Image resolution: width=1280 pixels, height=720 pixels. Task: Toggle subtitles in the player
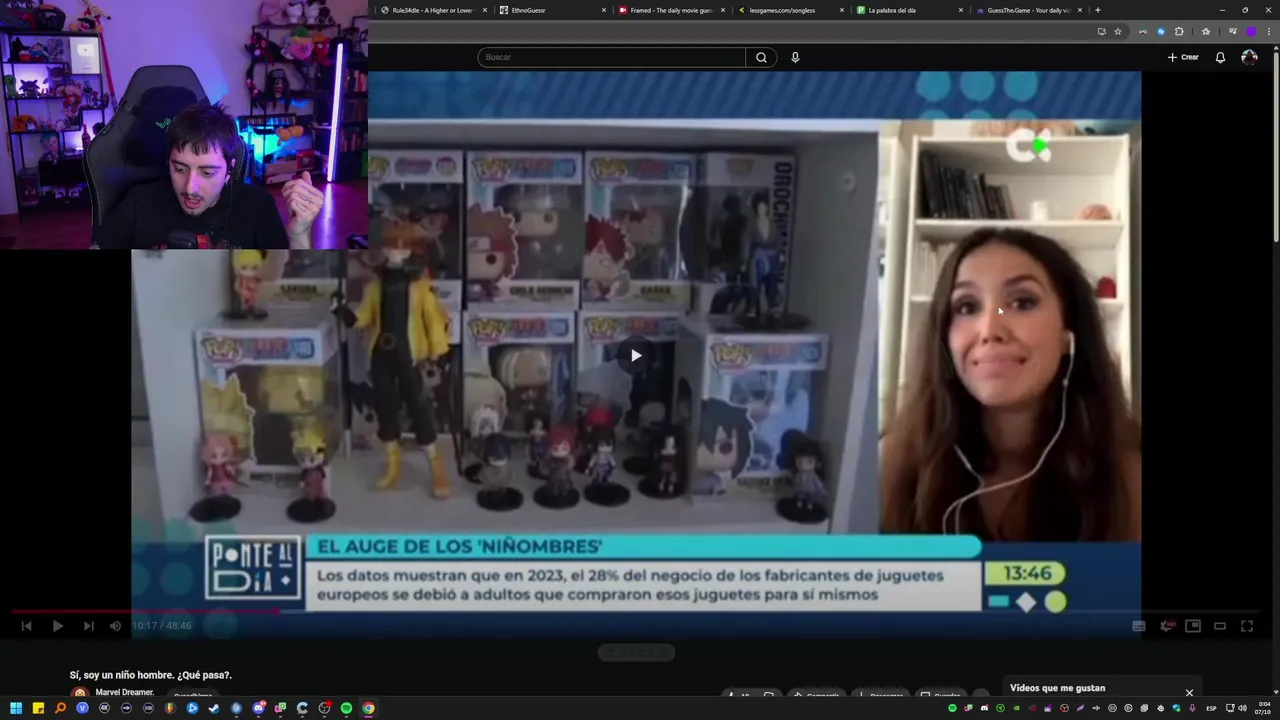tap(1138, 626)
